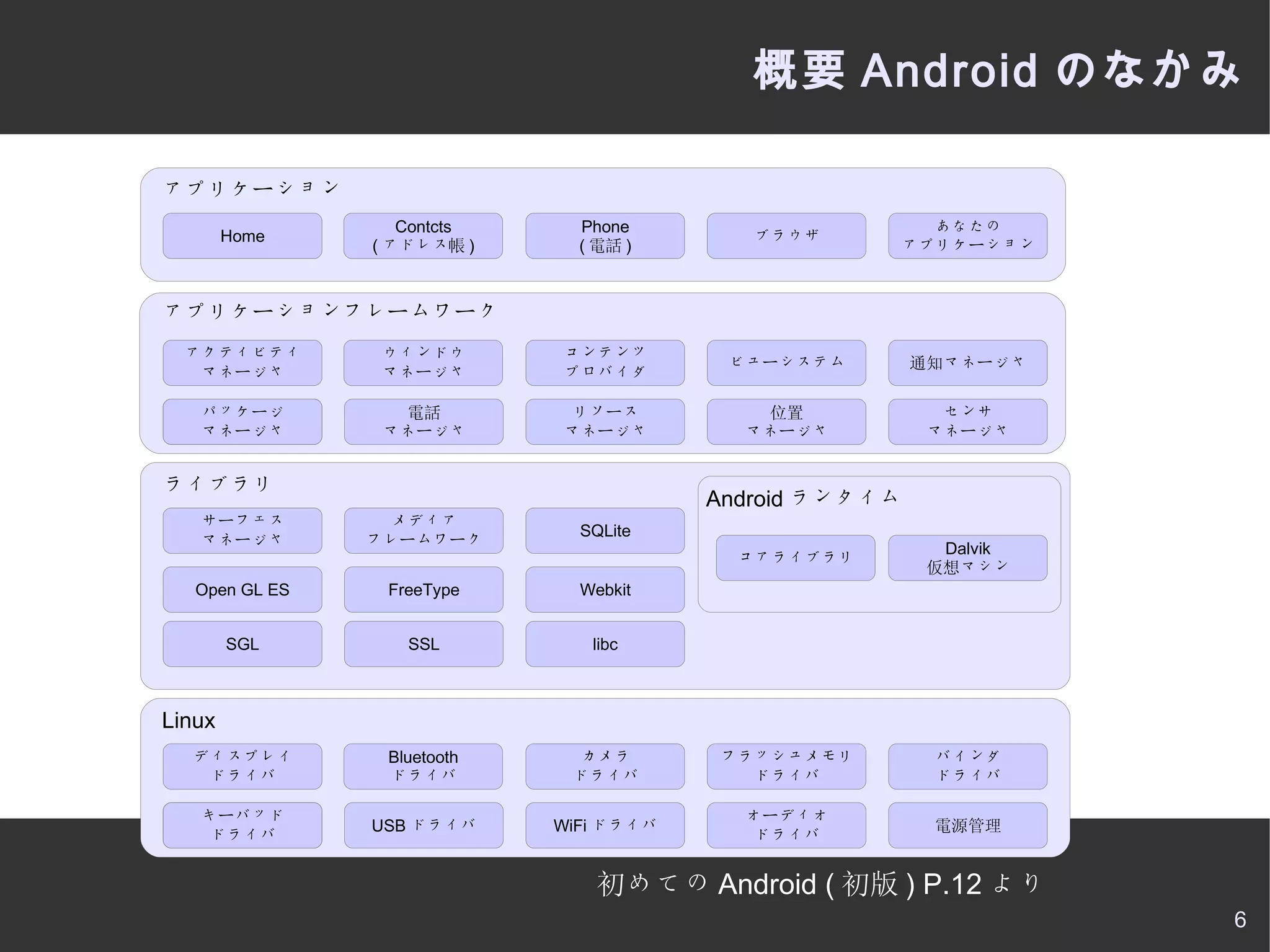Select the 電源管理 box
This screenshot has height=952, width=1270.
click(x=968, y=825)
